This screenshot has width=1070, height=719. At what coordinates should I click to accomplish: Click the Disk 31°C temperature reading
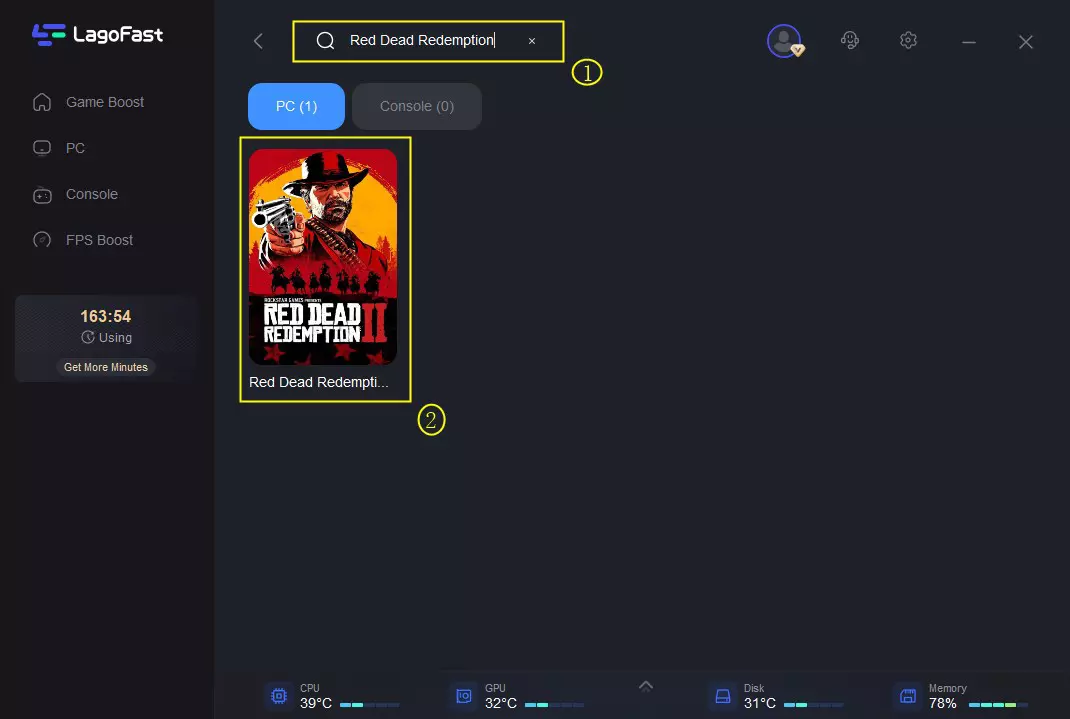pyautogui.click(x=760, y=703)
